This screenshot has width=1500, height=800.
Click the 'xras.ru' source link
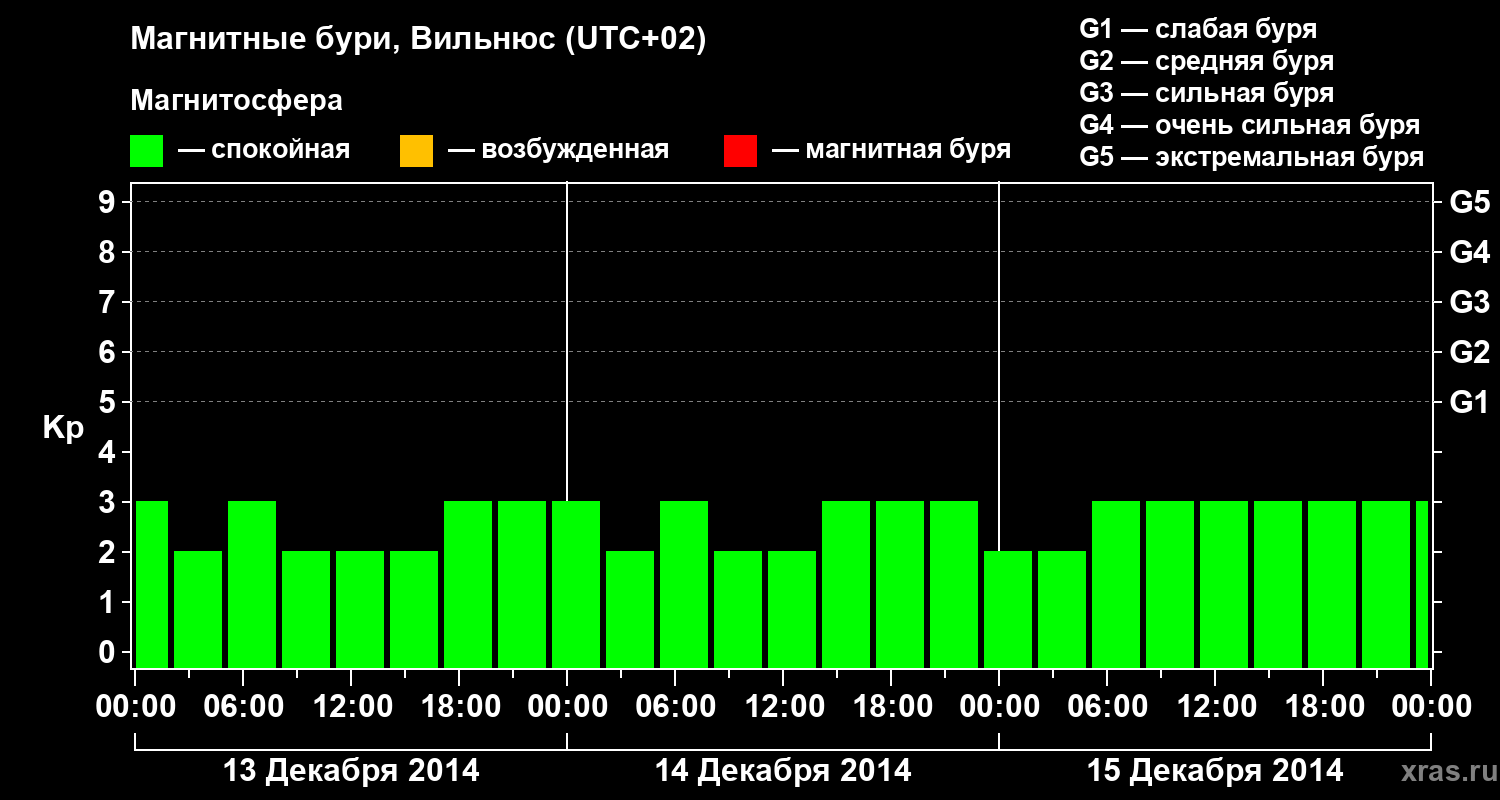point(1447,772)
